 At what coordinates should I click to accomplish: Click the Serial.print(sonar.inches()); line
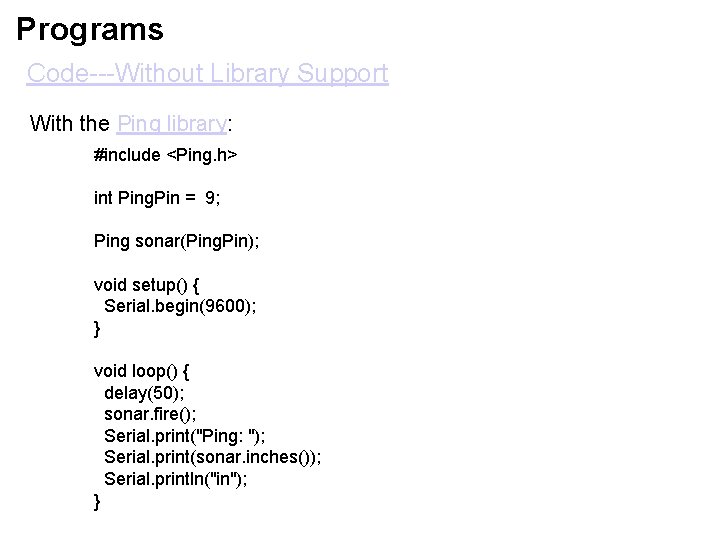pos(213,457)
